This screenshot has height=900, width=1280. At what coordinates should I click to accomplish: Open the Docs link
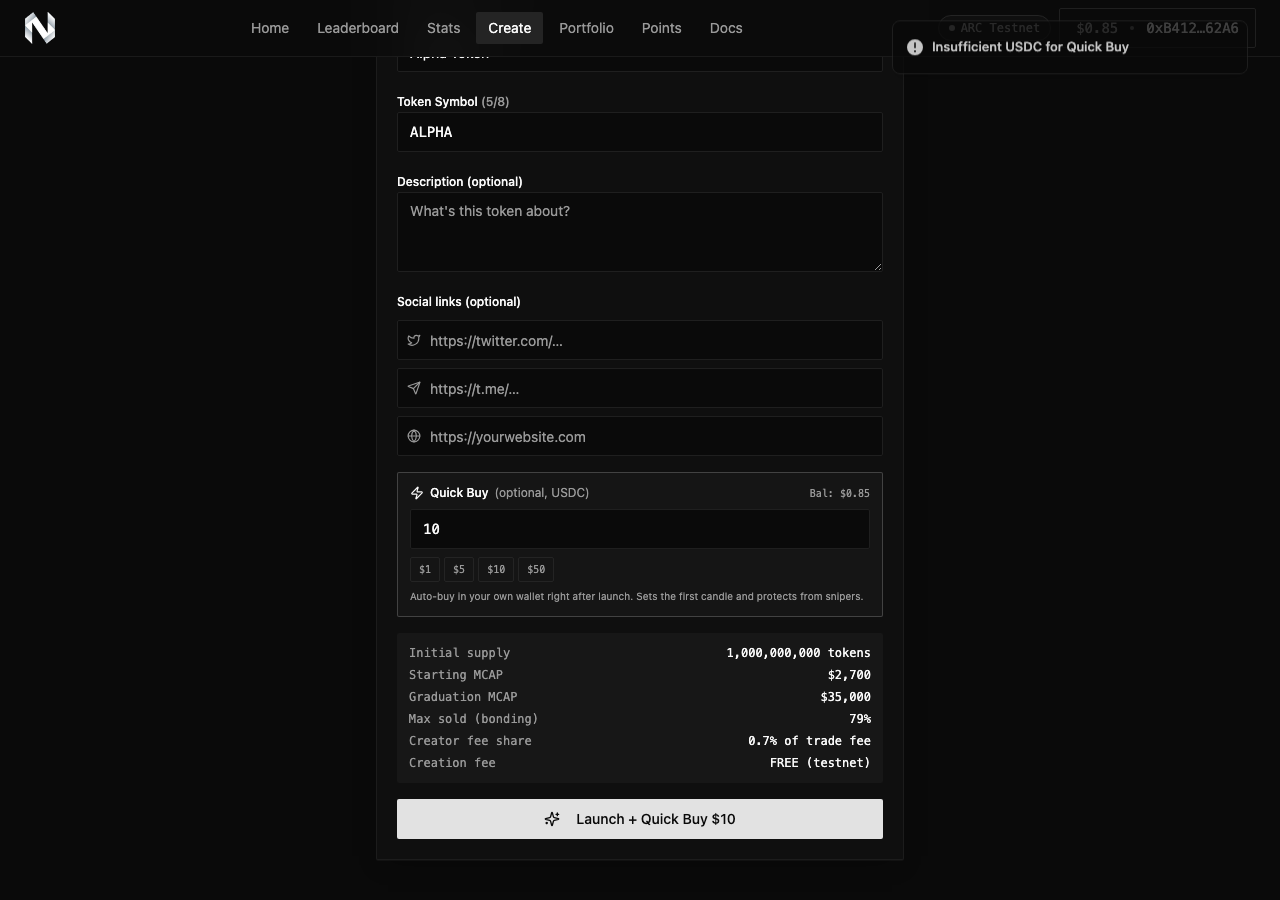(x=726, y=28)
